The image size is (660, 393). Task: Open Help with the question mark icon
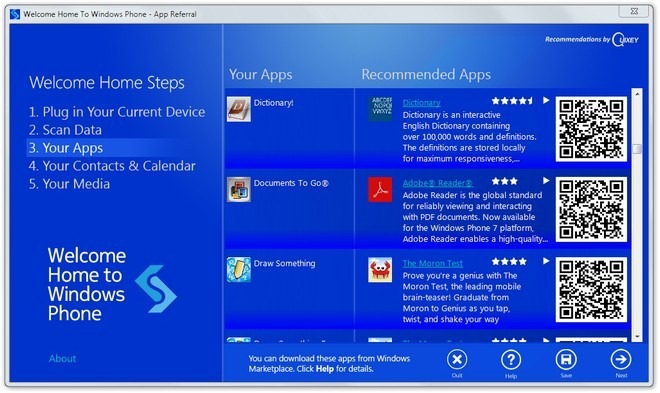511,360
